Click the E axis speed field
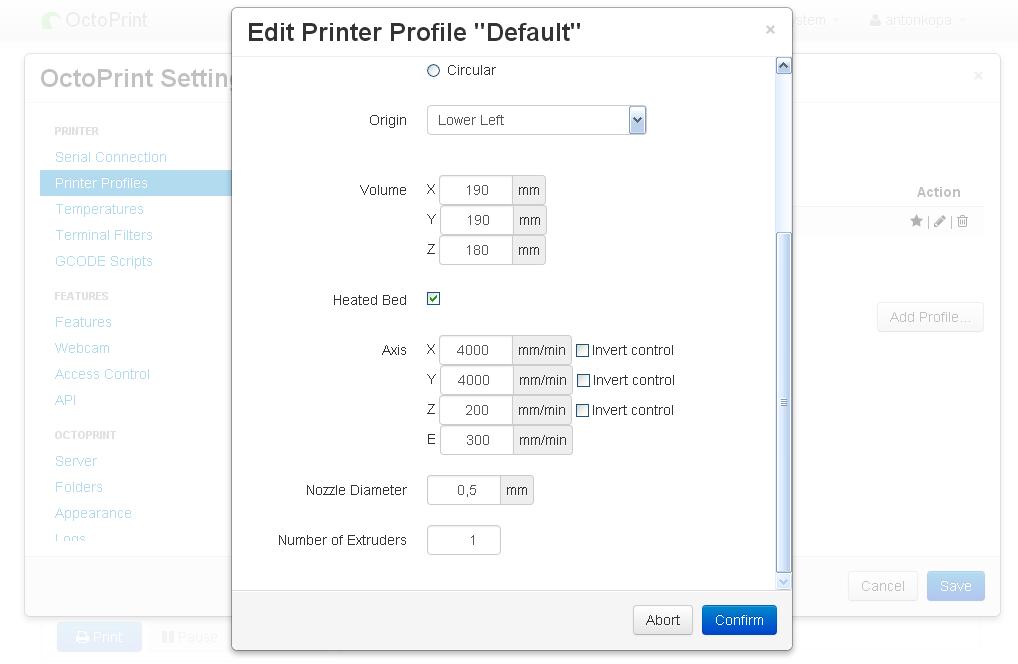Screen dimensions: 1018x664 (477, 440)
